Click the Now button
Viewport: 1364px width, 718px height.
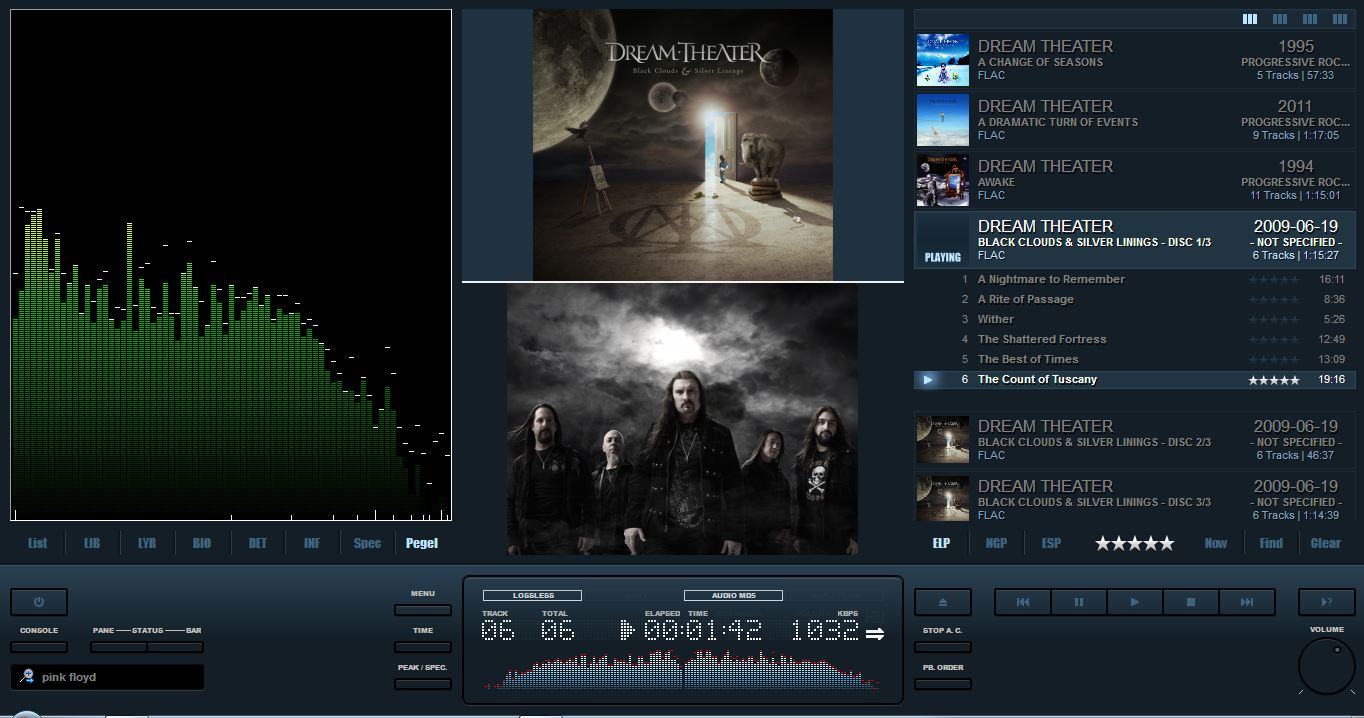click(x=1216, y=543)
